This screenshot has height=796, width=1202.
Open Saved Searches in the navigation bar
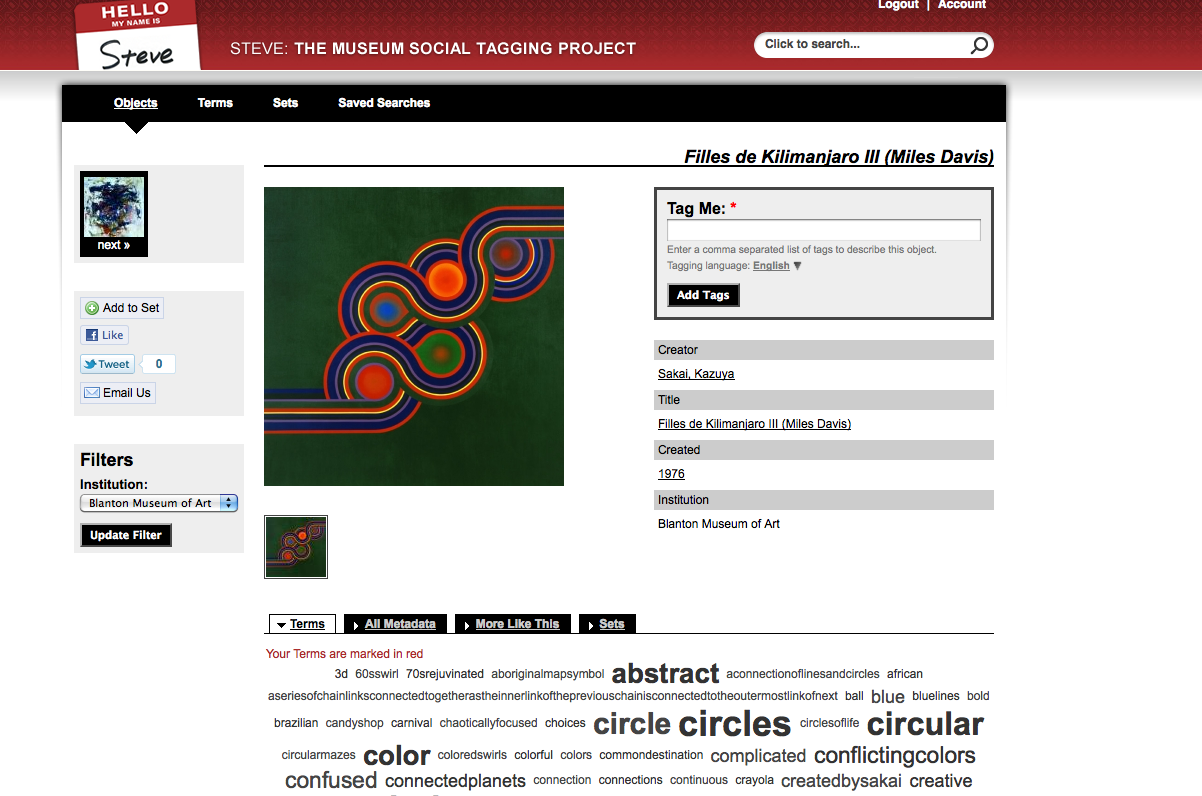[x=384, y=103]
